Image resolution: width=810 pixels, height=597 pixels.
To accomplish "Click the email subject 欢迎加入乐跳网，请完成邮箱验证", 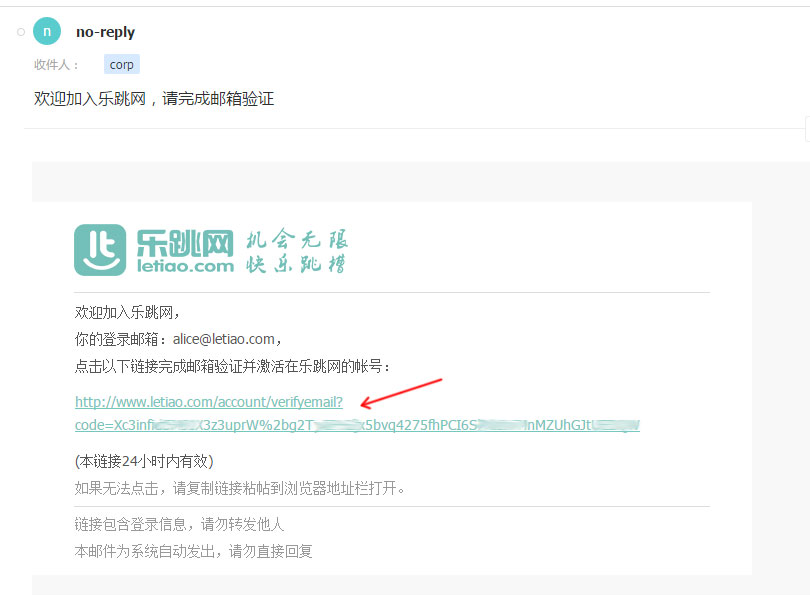I will 154,99.
